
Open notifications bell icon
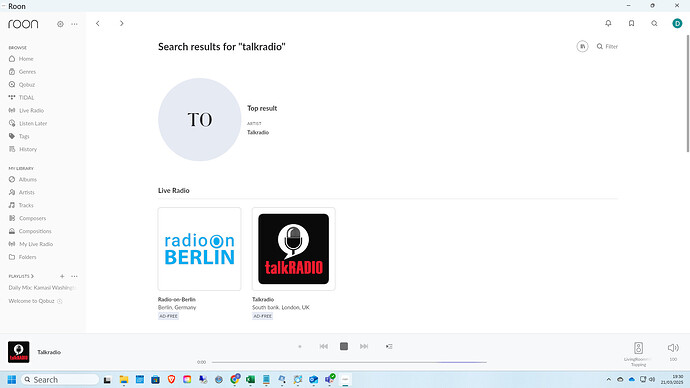pos(608,23)
